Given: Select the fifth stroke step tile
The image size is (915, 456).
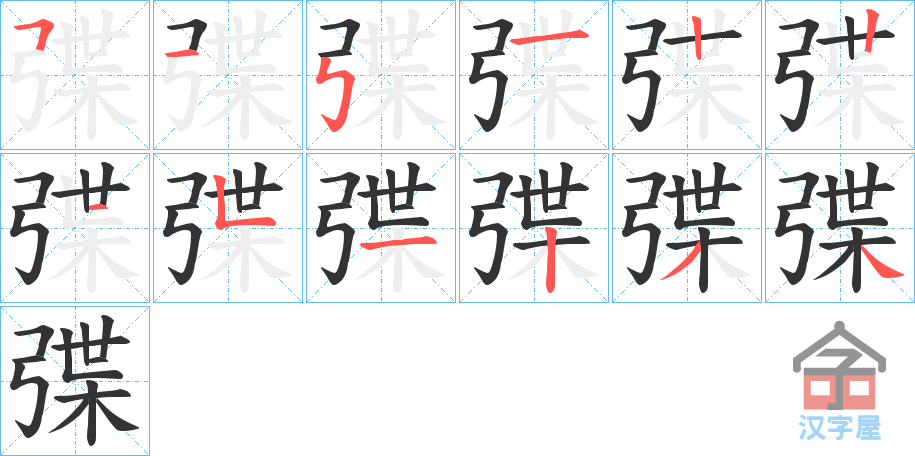Looking at the screenshot, I should click(x=687, y=75).
